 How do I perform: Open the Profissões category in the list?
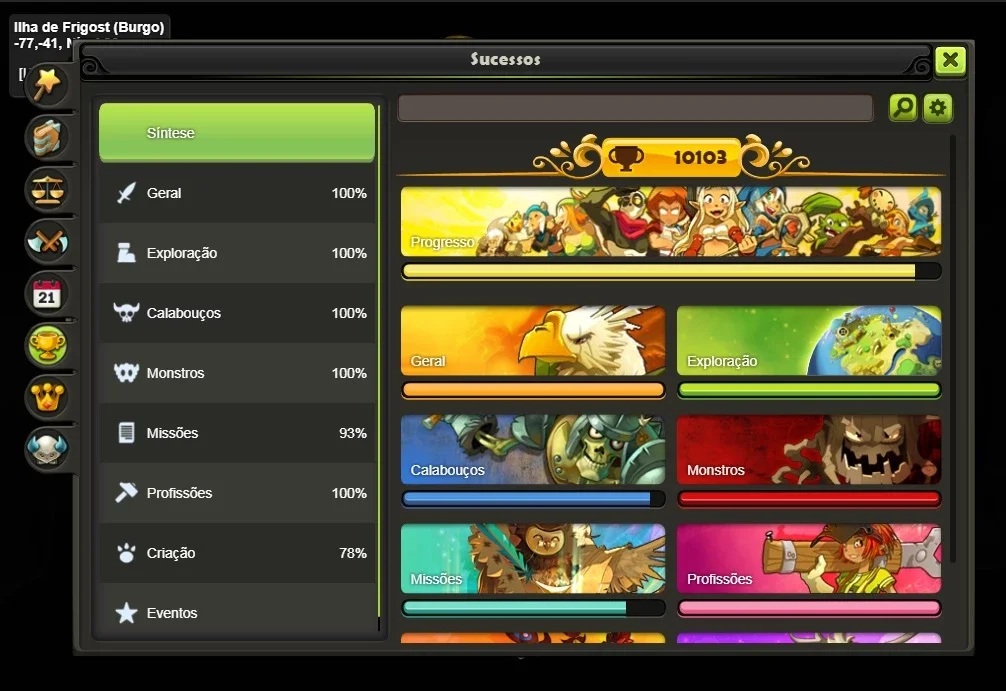[237, 493]
